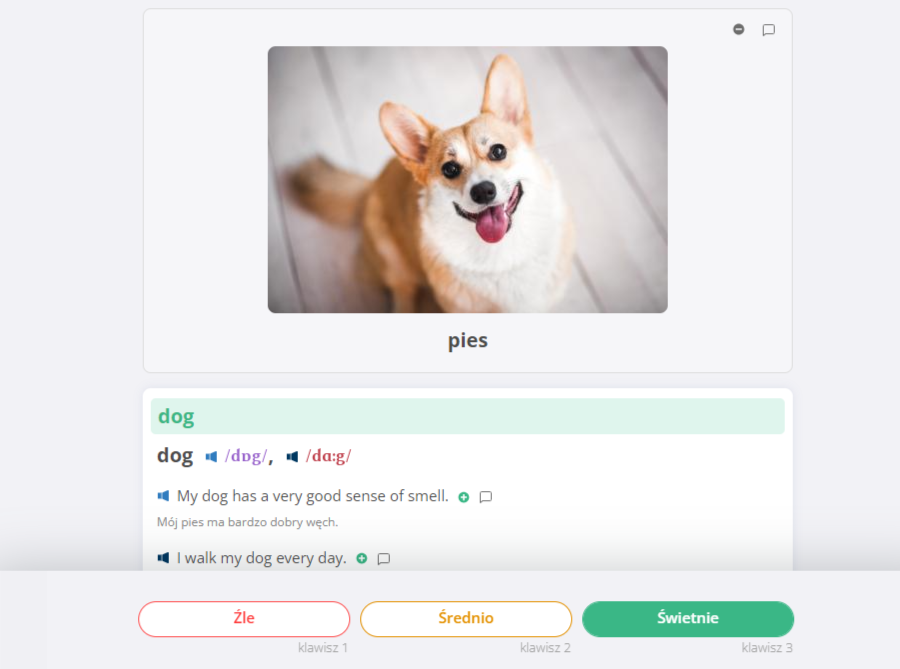Screen dimensions: 900x669
Task: Click the corgi dog photo
Action: 467,180
